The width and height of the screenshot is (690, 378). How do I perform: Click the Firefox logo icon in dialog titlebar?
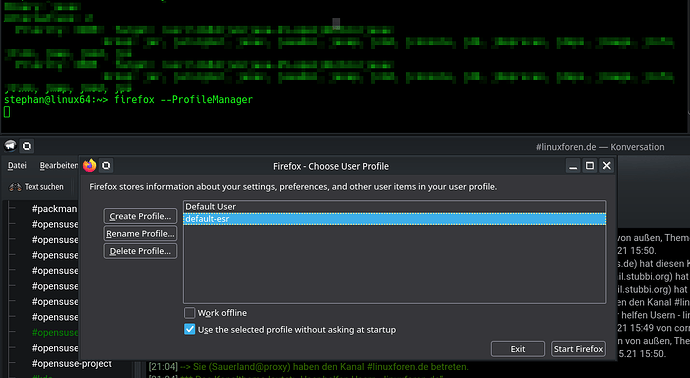point(89,165)
